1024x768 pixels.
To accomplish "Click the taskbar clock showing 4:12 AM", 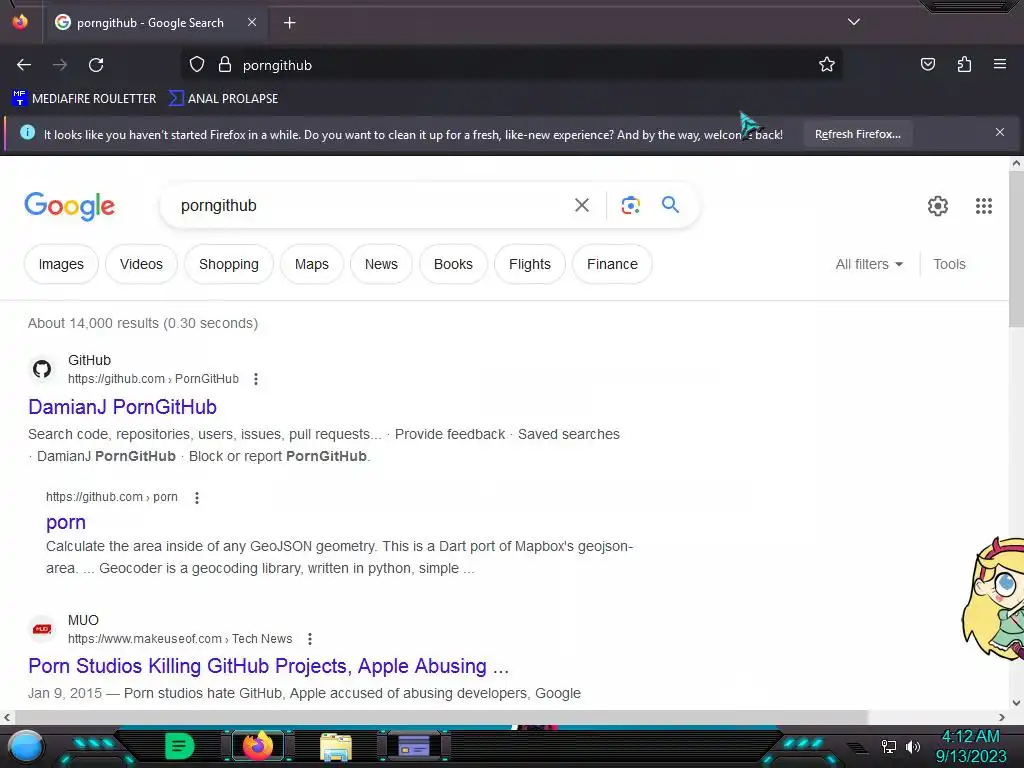I will click(970, 746).
